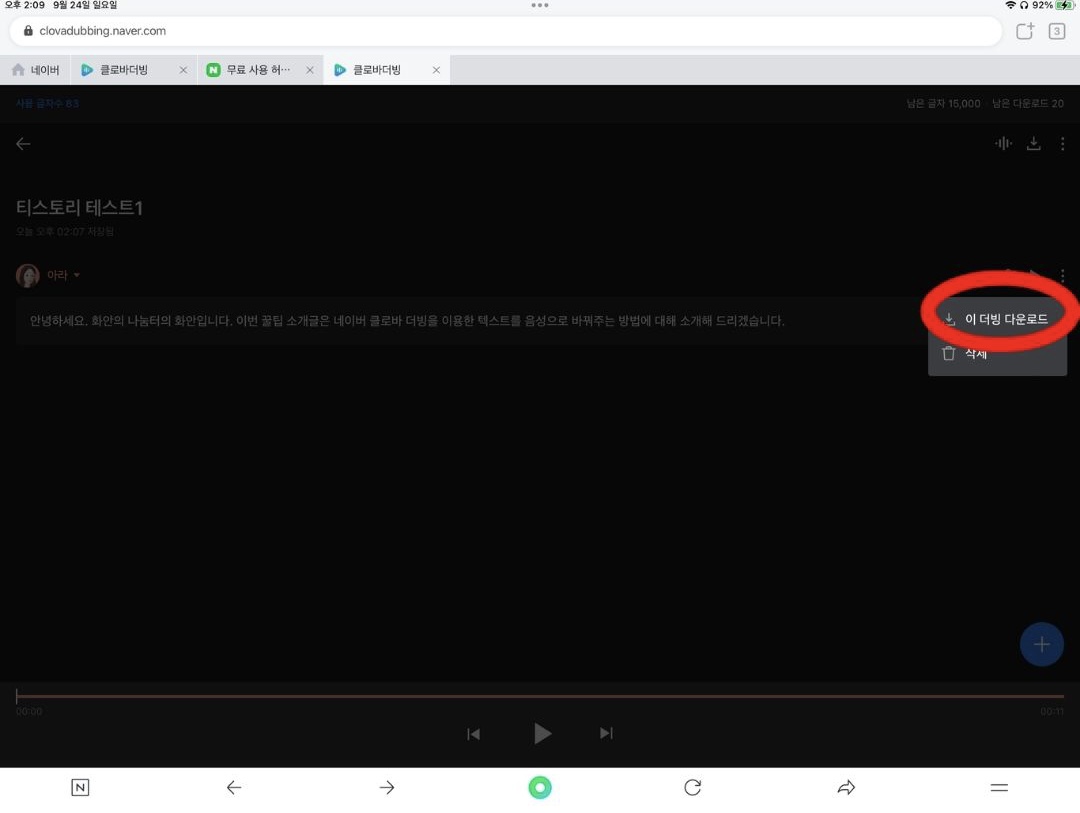
Task: Open more options for the 아라 dubbing row
Action: coord(1063,276)
